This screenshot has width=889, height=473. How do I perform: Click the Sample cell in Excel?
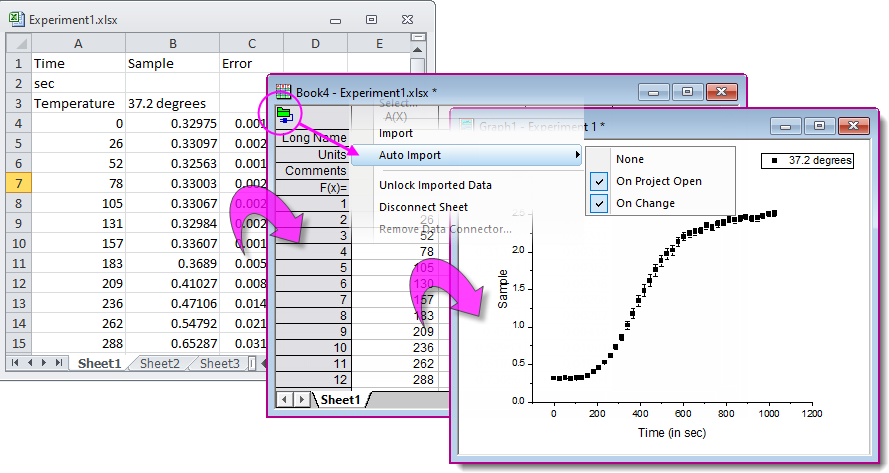(172, 64)
